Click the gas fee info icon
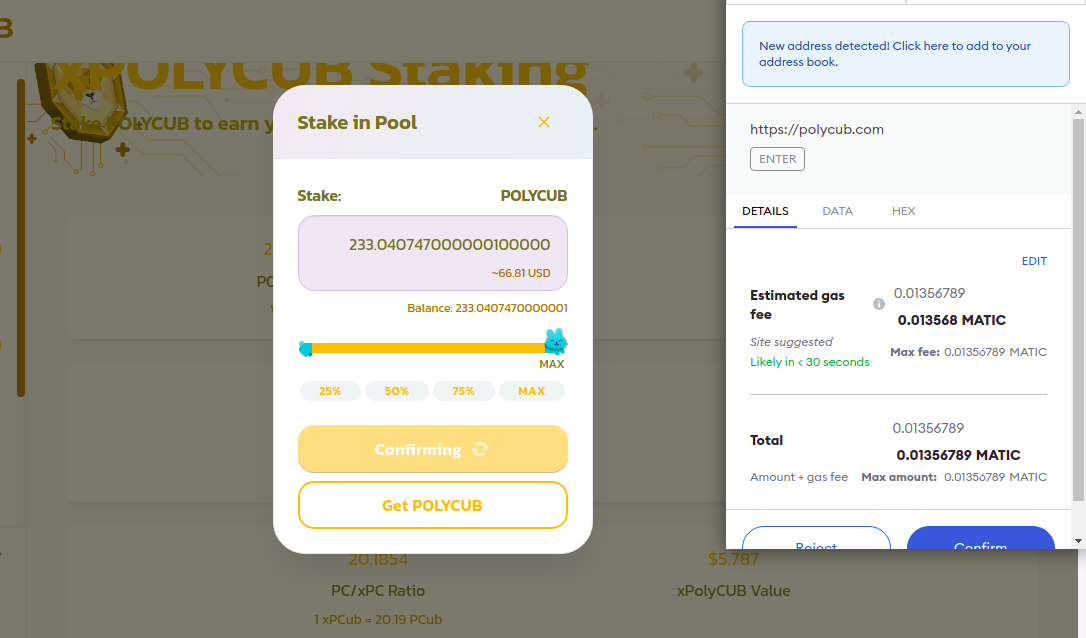The image size is (1086, 638). (x=879, y=304)
